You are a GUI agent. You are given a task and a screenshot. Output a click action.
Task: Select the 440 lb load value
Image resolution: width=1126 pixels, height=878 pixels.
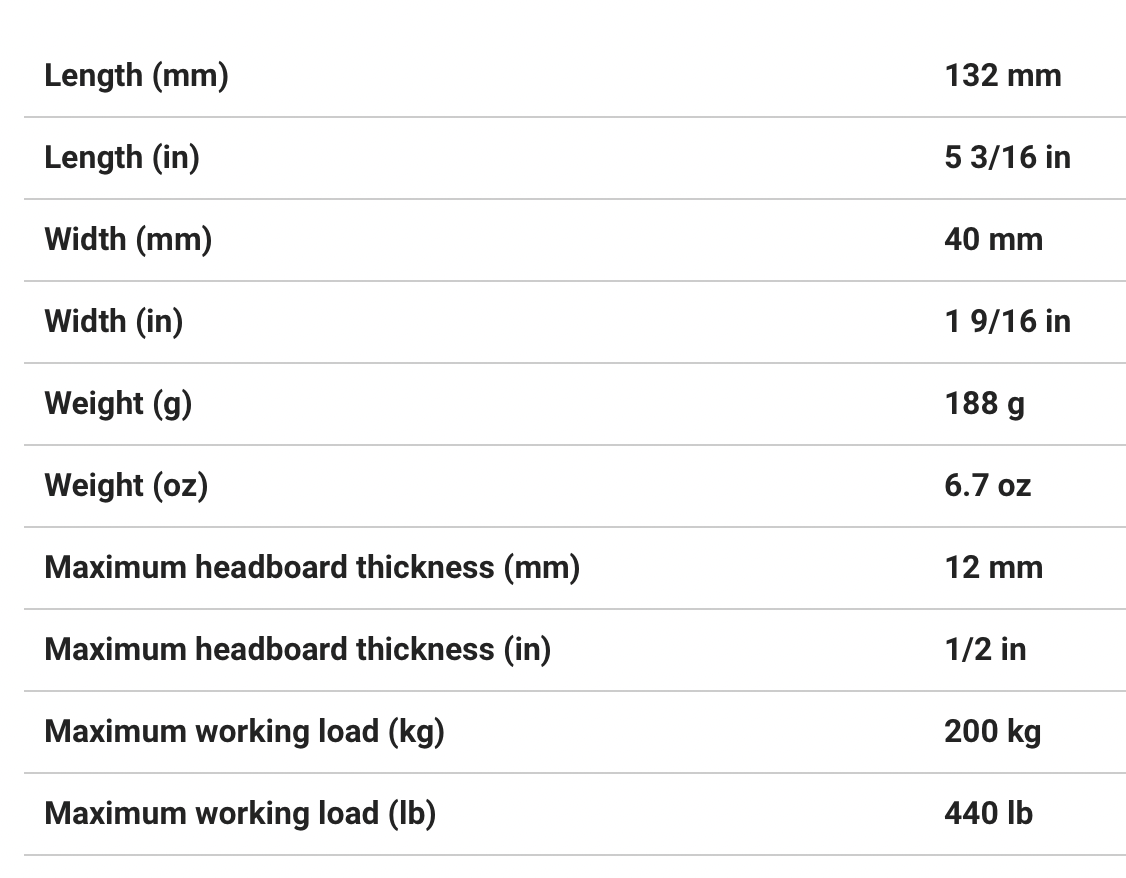(x=988, y=814)
